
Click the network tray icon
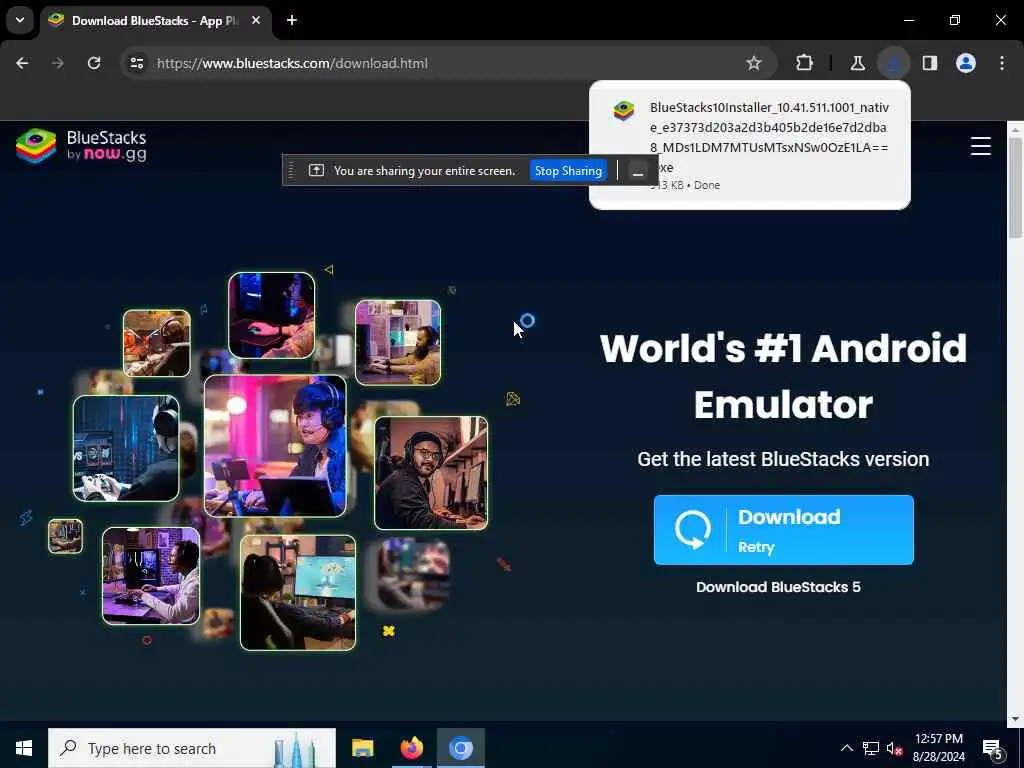[871, 748]
